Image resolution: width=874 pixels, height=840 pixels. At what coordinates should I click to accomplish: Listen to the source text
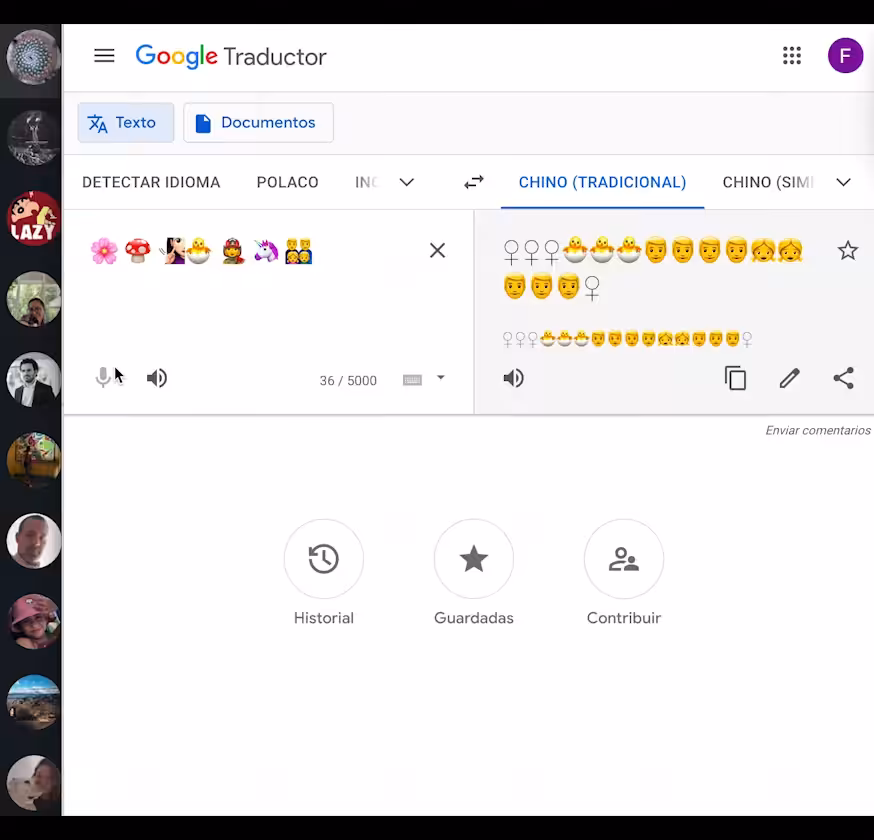[x=157, y=378]
